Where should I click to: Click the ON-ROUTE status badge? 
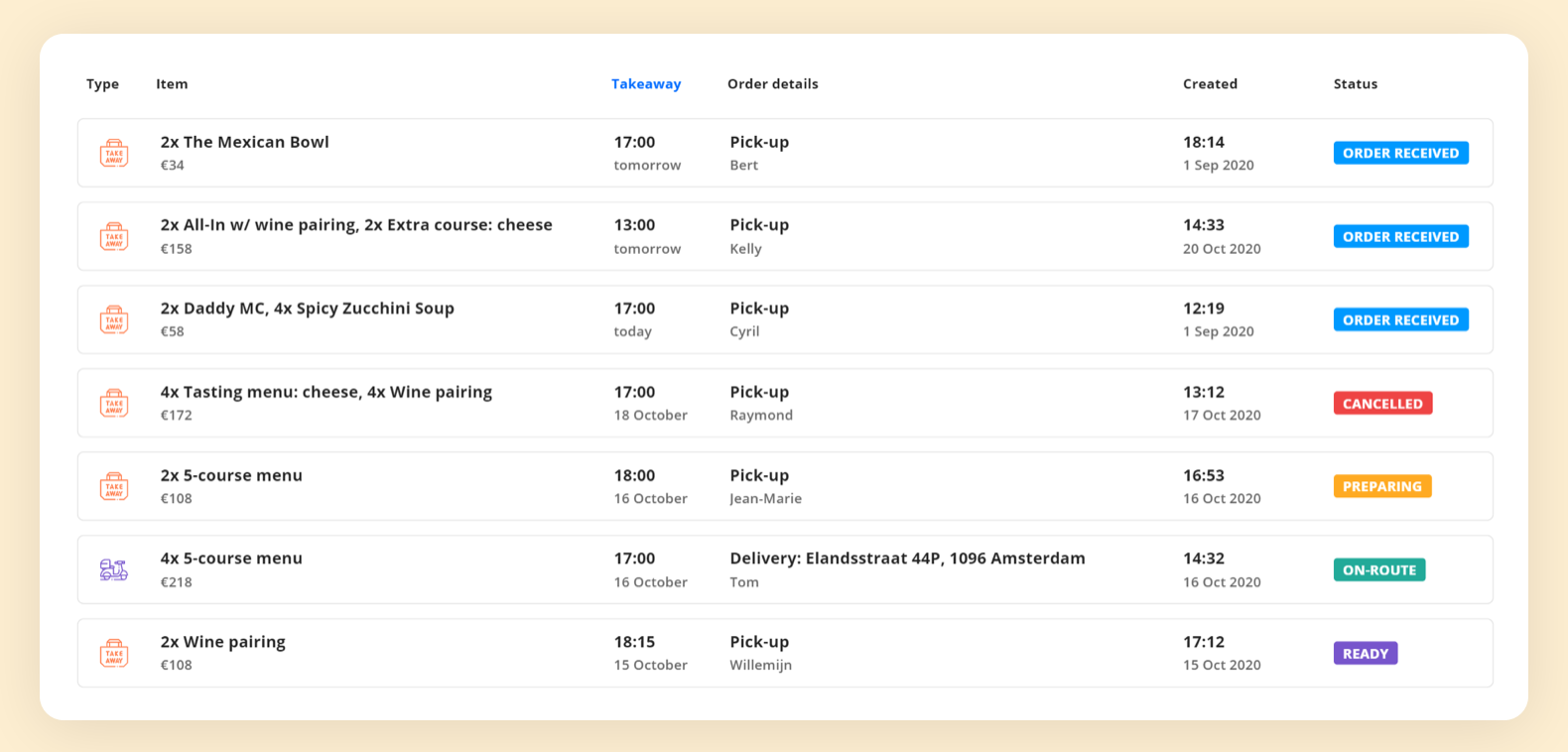click(x=1379, y=569)
